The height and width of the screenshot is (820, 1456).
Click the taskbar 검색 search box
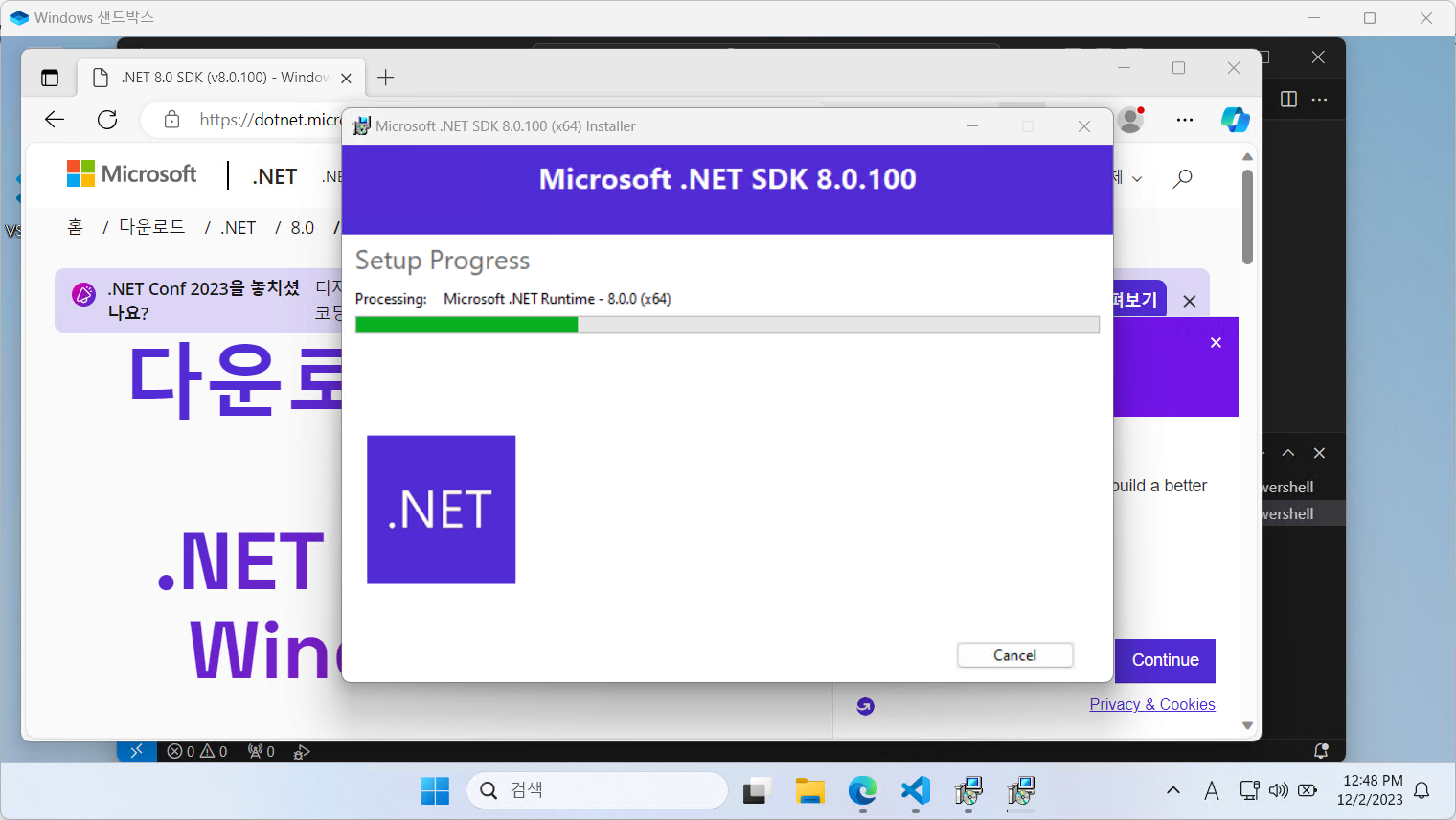click(x=598, y=790)
